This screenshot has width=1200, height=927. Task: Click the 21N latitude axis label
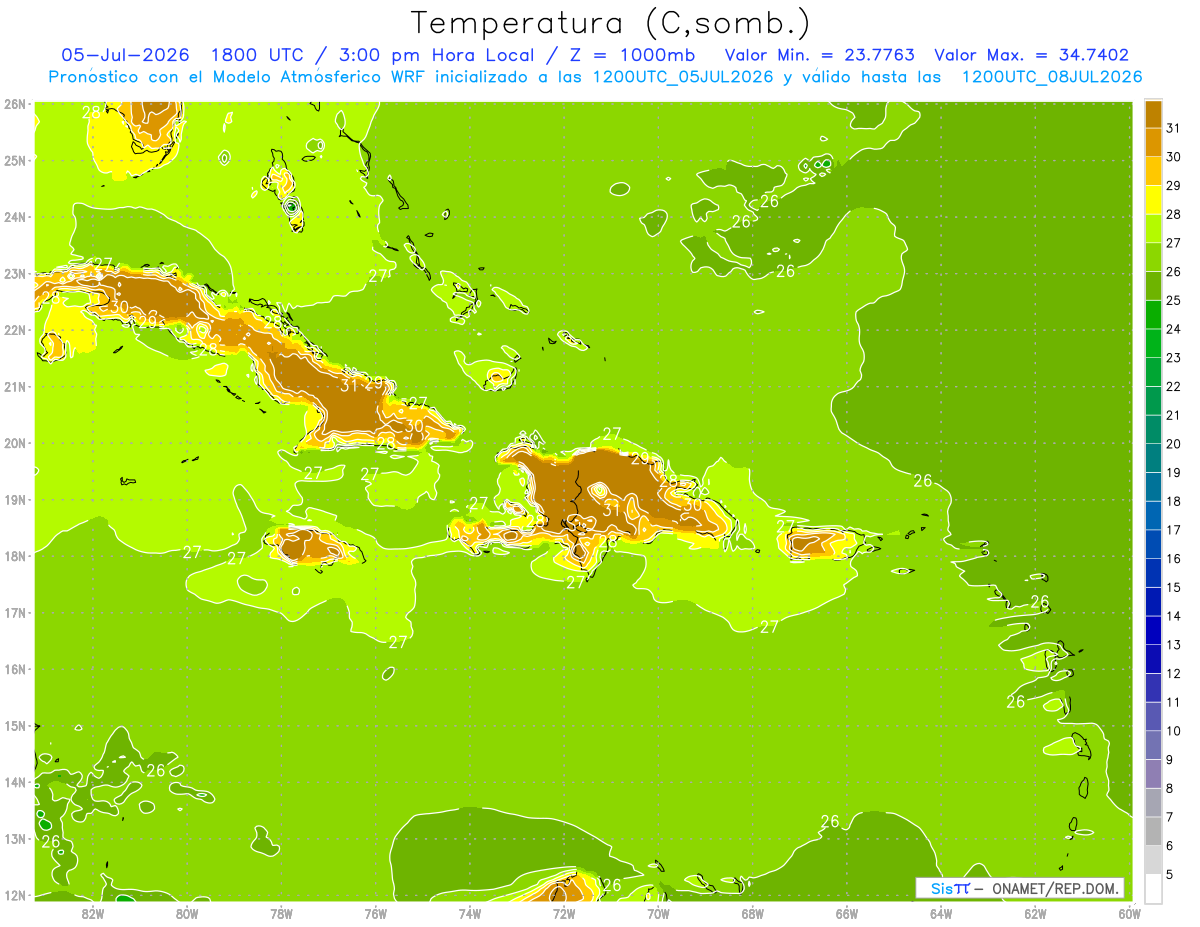point(15,387)
